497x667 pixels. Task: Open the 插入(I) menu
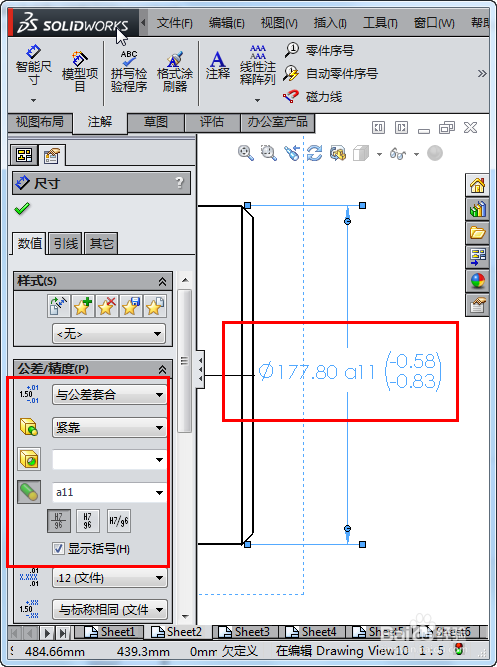[330, 23]
